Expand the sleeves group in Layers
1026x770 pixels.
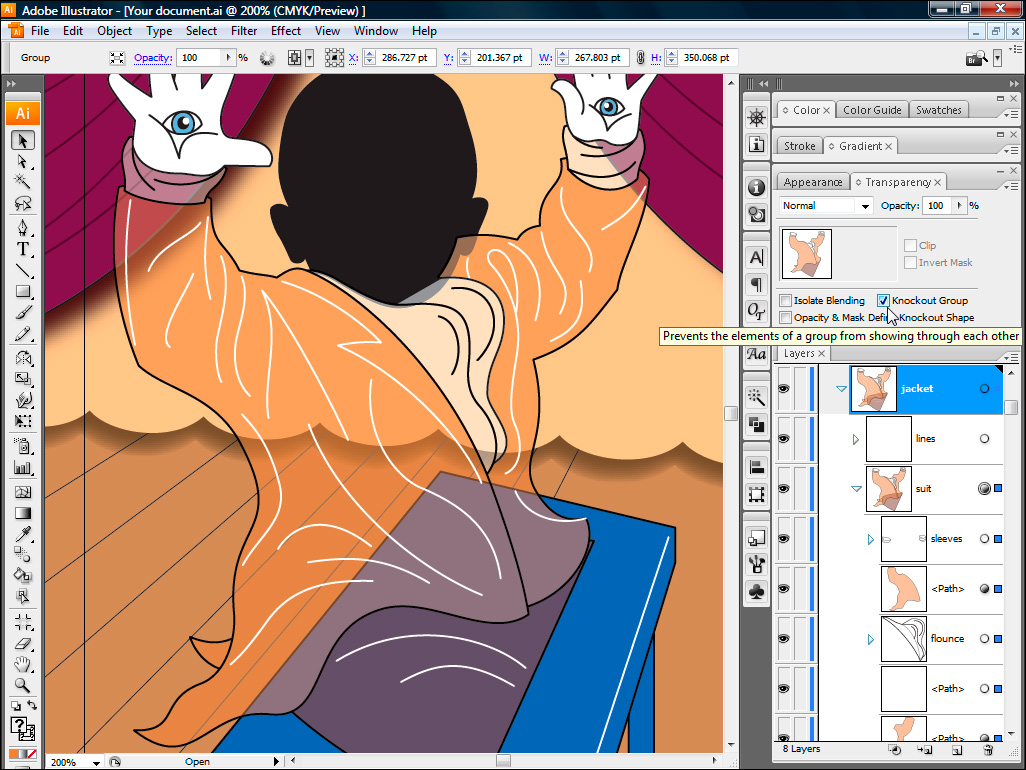[870, 539]
